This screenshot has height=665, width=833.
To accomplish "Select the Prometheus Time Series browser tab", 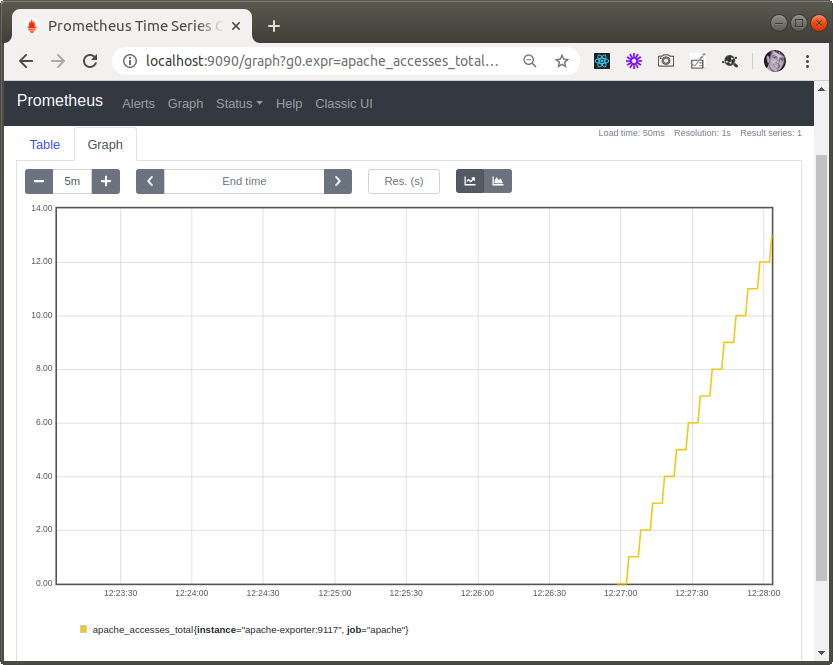I will (x=131, y=26).
